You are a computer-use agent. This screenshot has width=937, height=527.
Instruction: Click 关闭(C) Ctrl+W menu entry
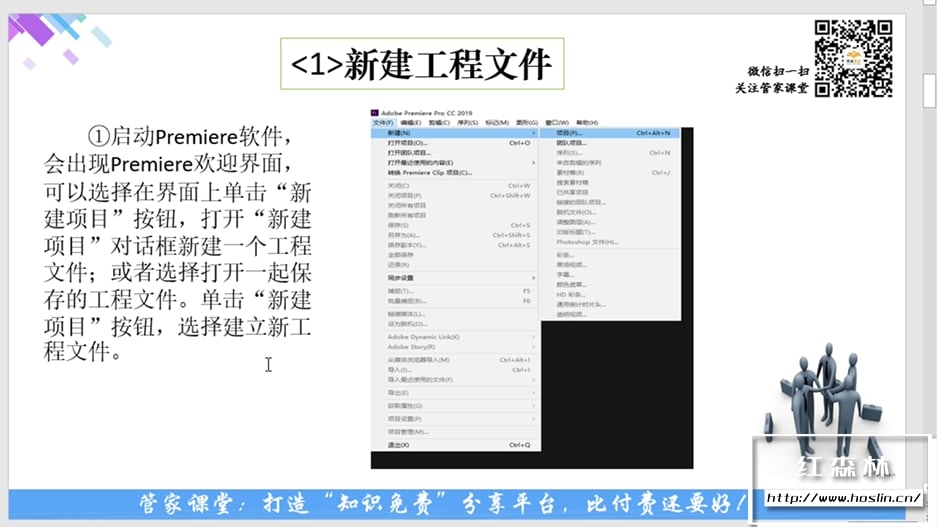point(456,186)
